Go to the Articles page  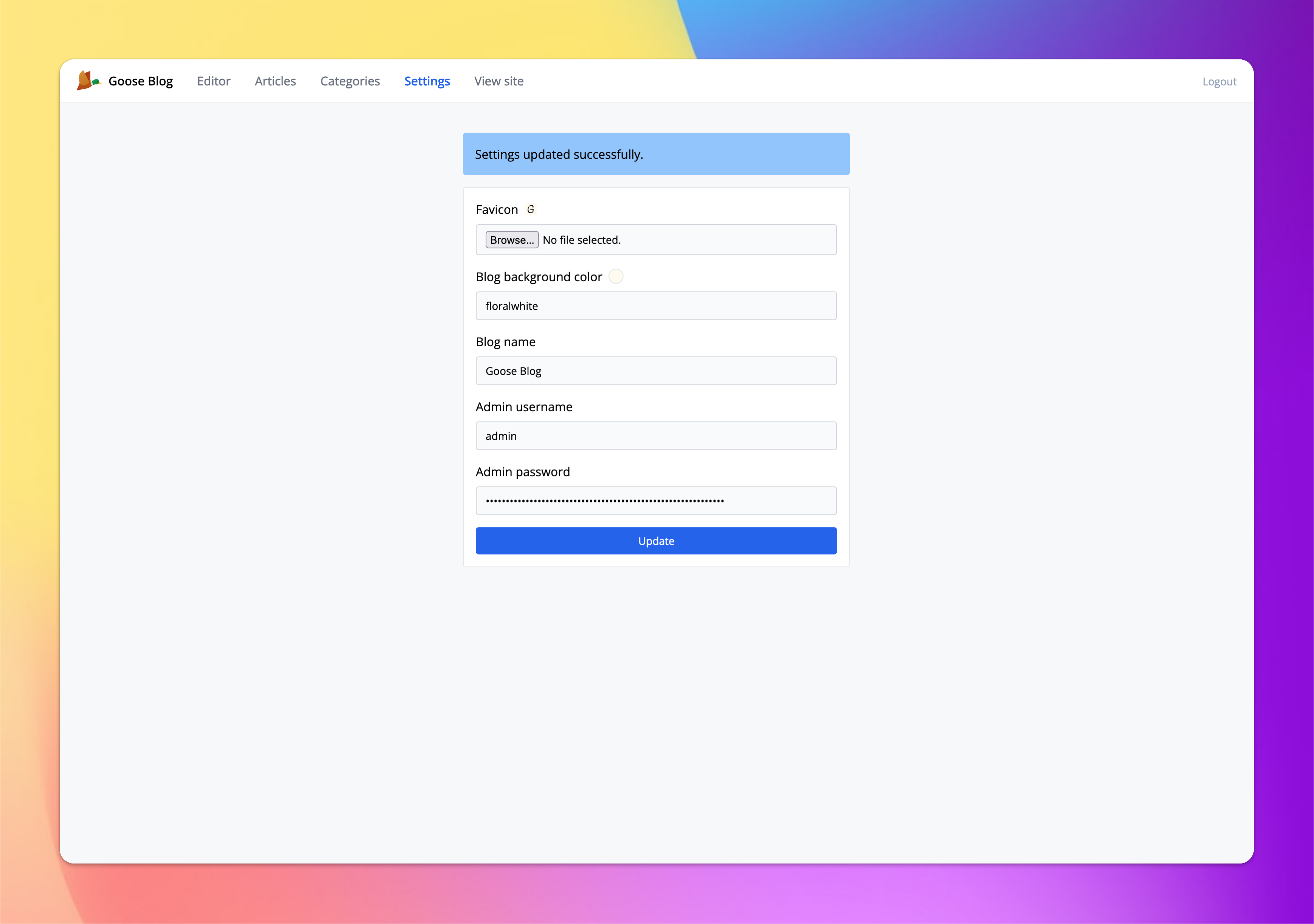point(275,81)
